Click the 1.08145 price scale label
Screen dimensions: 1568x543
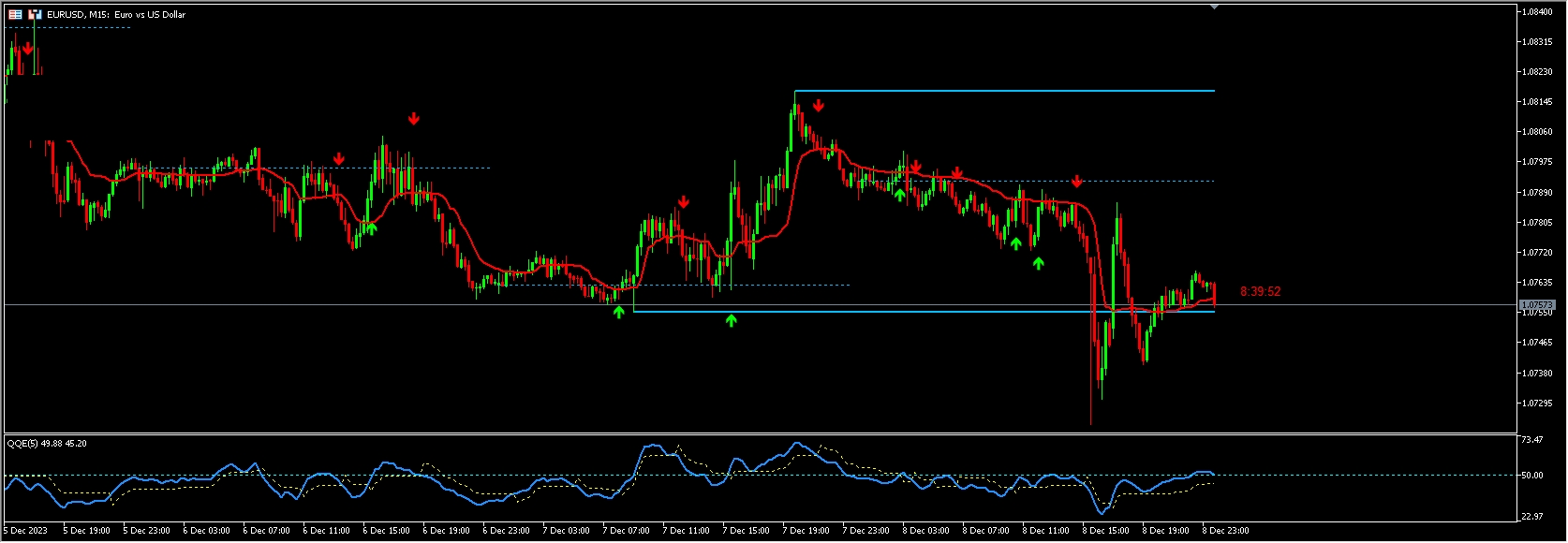tap(1537, 101)
